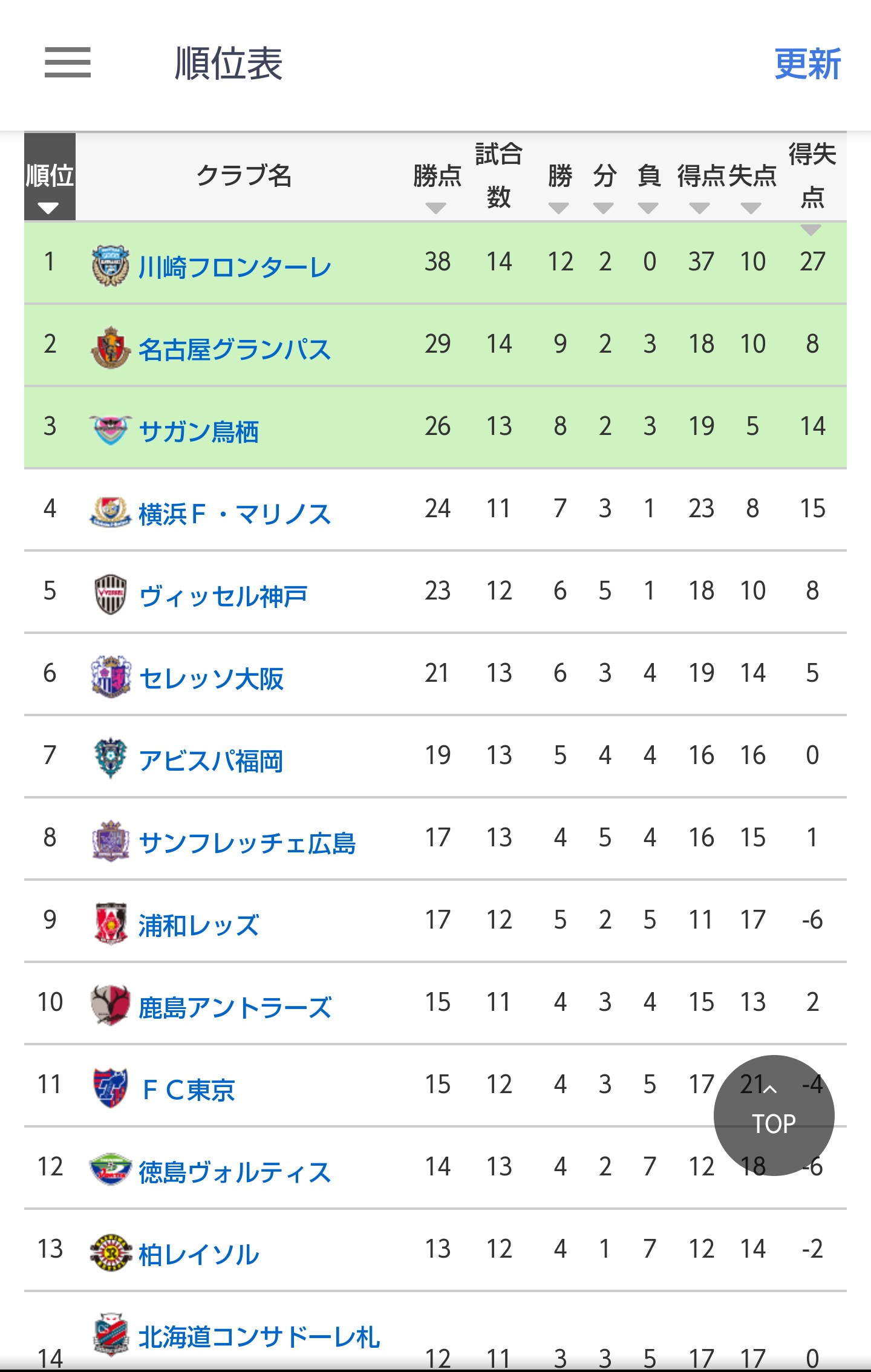Click the Sagan Tosu club emblem
This screenshot has width=871, height=1372.
coord(110,430)
